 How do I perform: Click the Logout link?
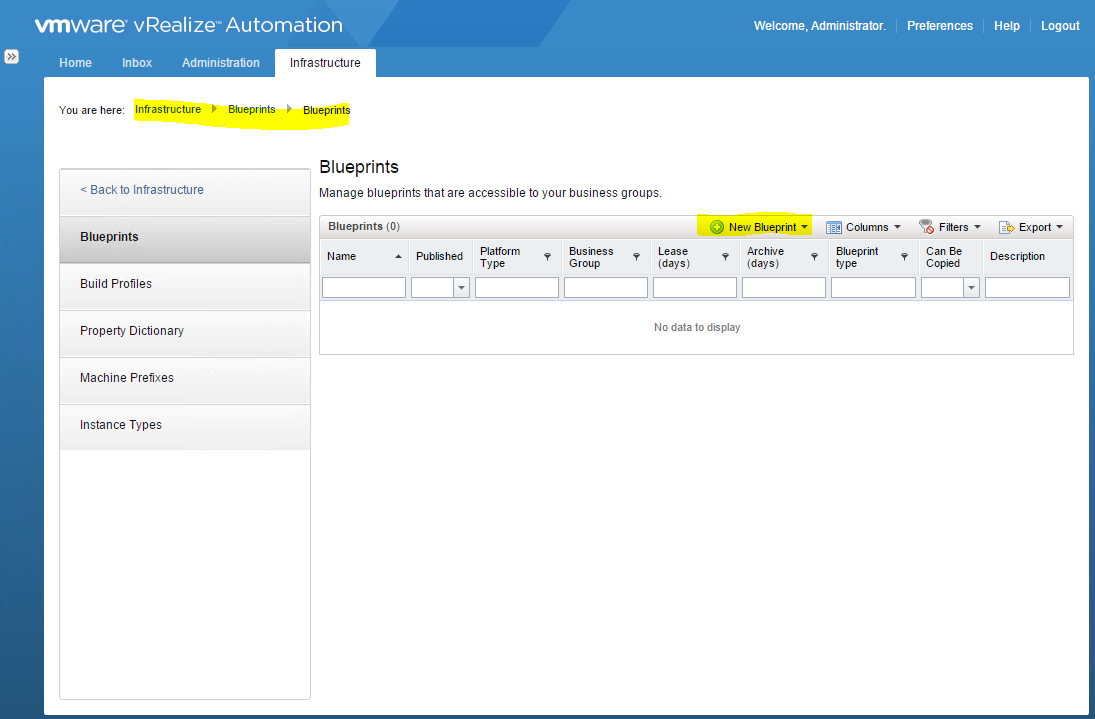coord(1060,26)
